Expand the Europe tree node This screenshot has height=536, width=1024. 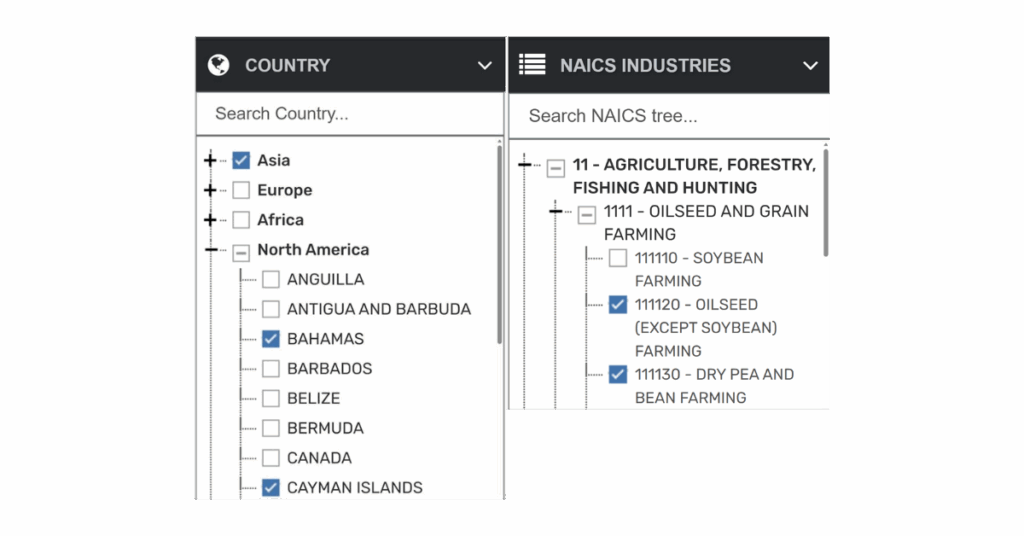[210, 190]
